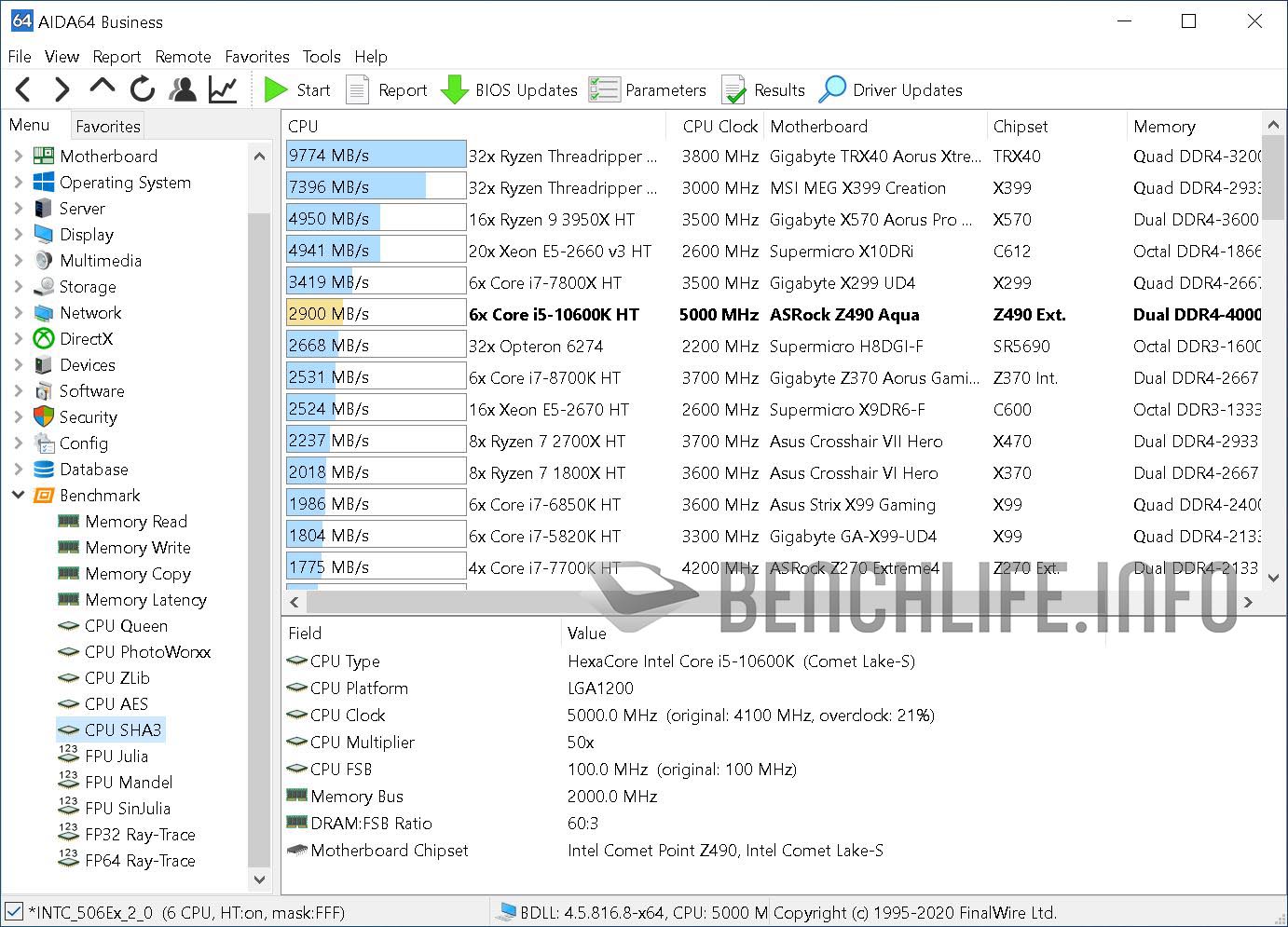Viewport: 1288px width, 927px height.
Task: Click the Results toolbar button
Action: pos(763,89)
